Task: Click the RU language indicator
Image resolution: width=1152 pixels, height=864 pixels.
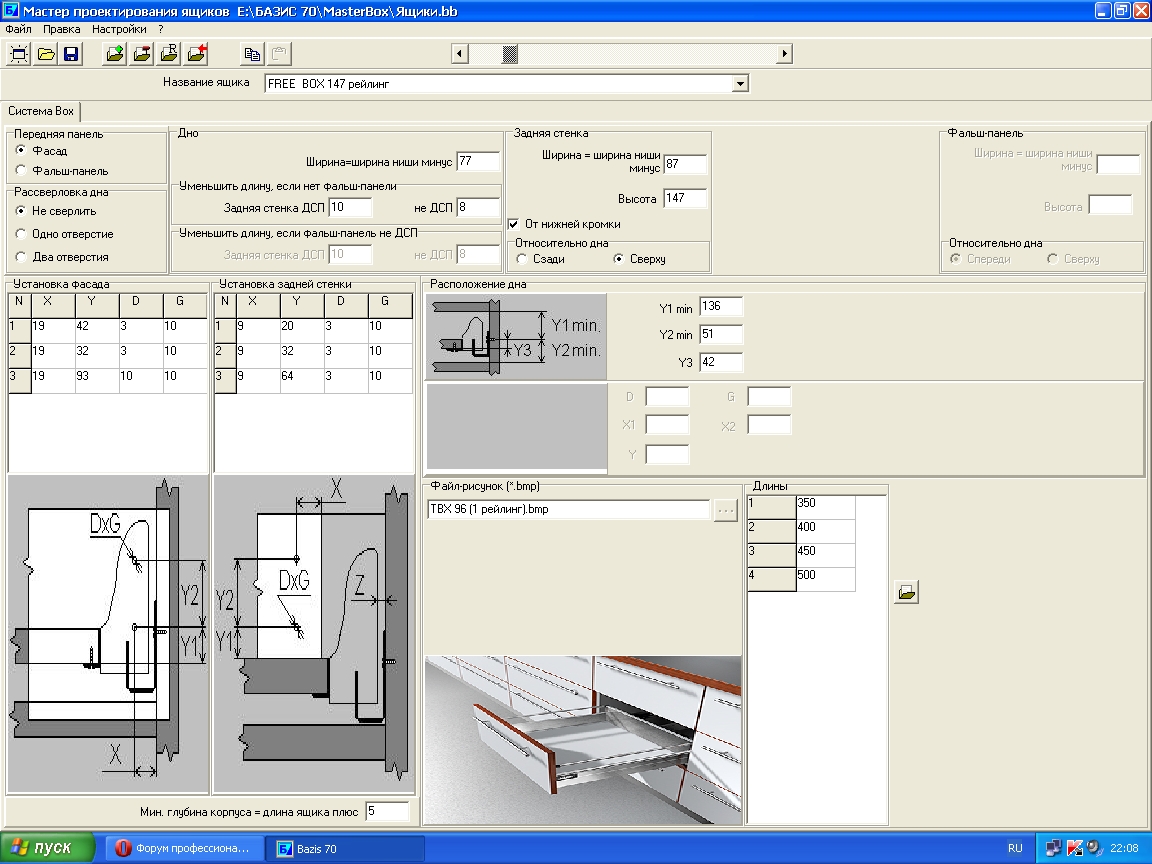Action: [x=1015, y=849]
